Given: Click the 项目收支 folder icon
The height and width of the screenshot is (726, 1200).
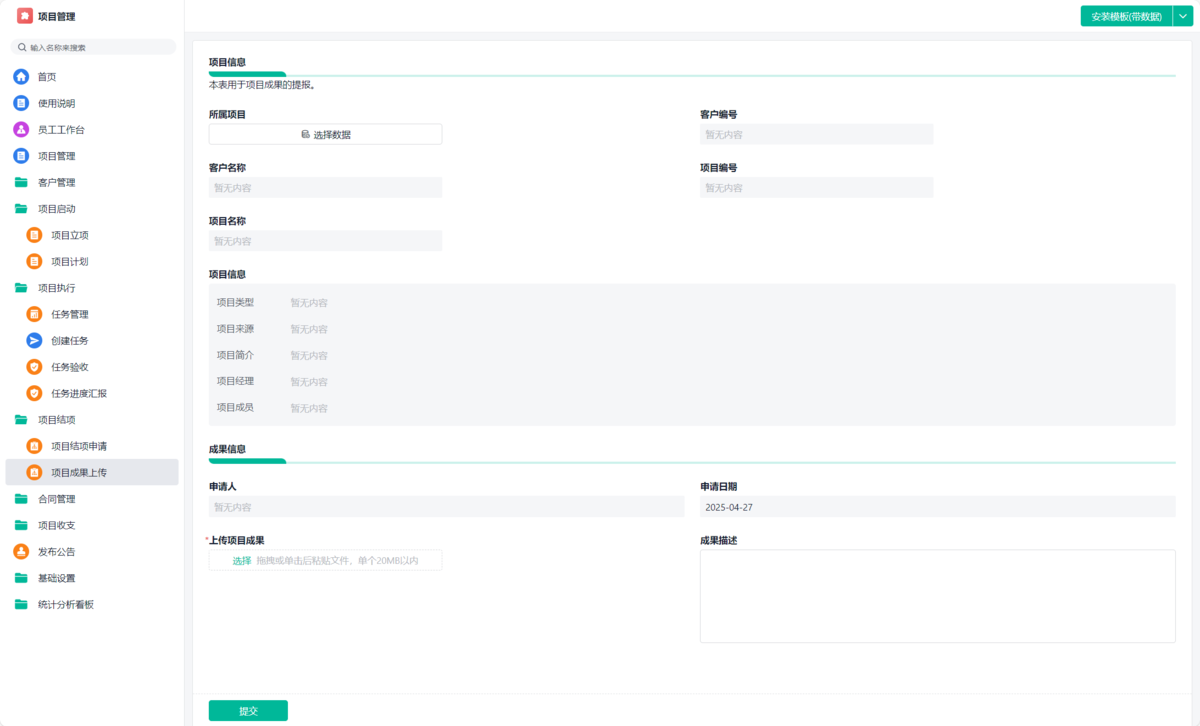Looking at the screenshot, I should (x=21, y=525).
